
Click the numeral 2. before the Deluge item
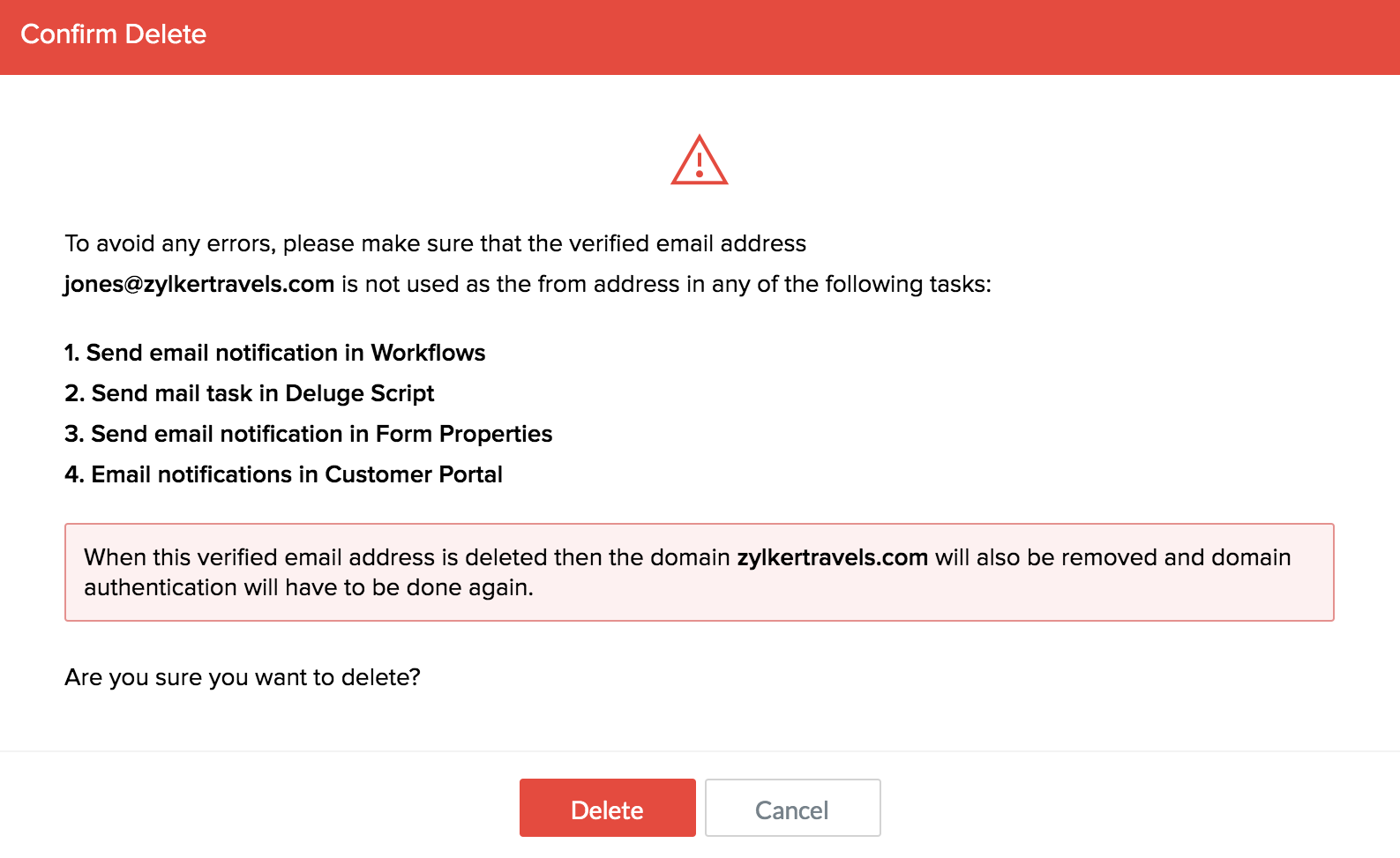tap(74, 393)
